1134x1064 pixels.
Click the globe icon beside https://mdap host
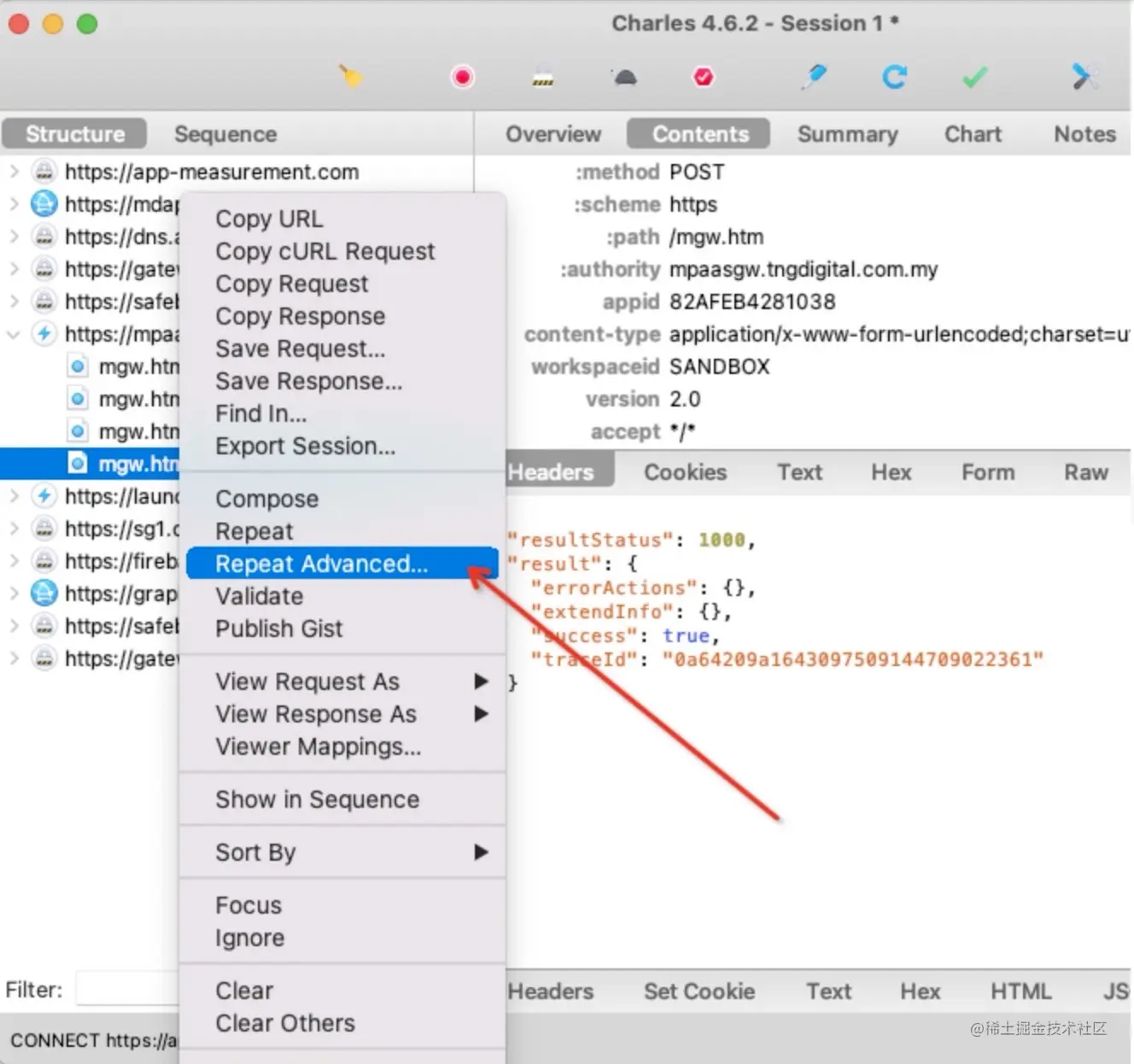tap(44, 204)
